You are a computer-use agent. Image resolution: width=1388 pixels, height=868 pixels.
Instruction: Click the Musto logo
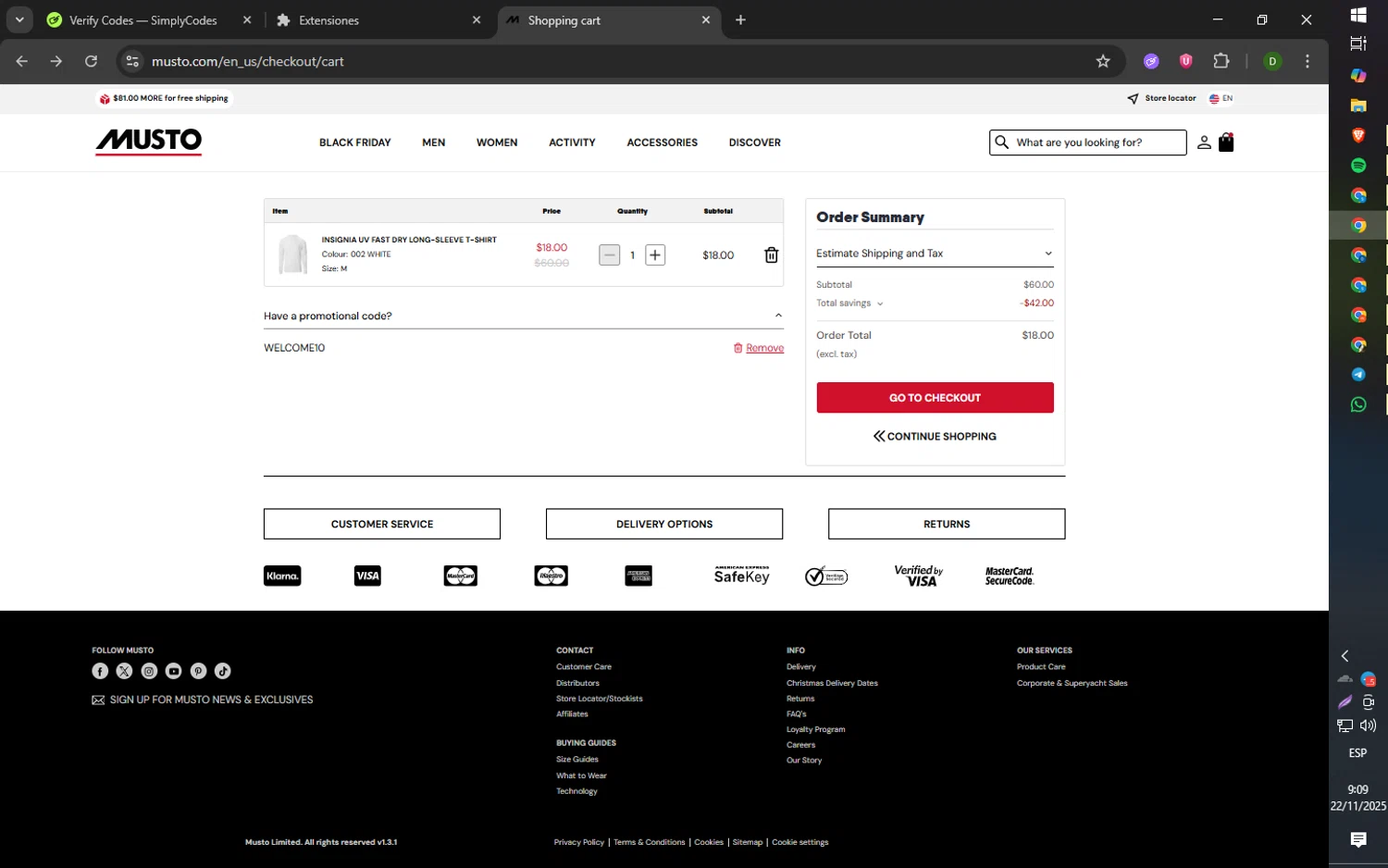coord(149,141)
